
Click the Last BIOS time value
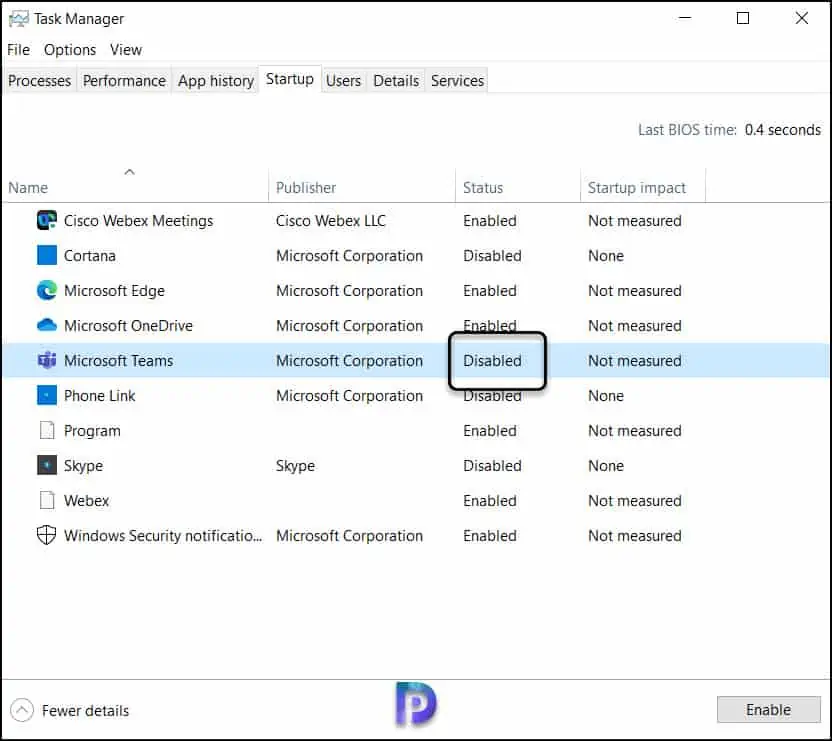(x=783, y=130)
